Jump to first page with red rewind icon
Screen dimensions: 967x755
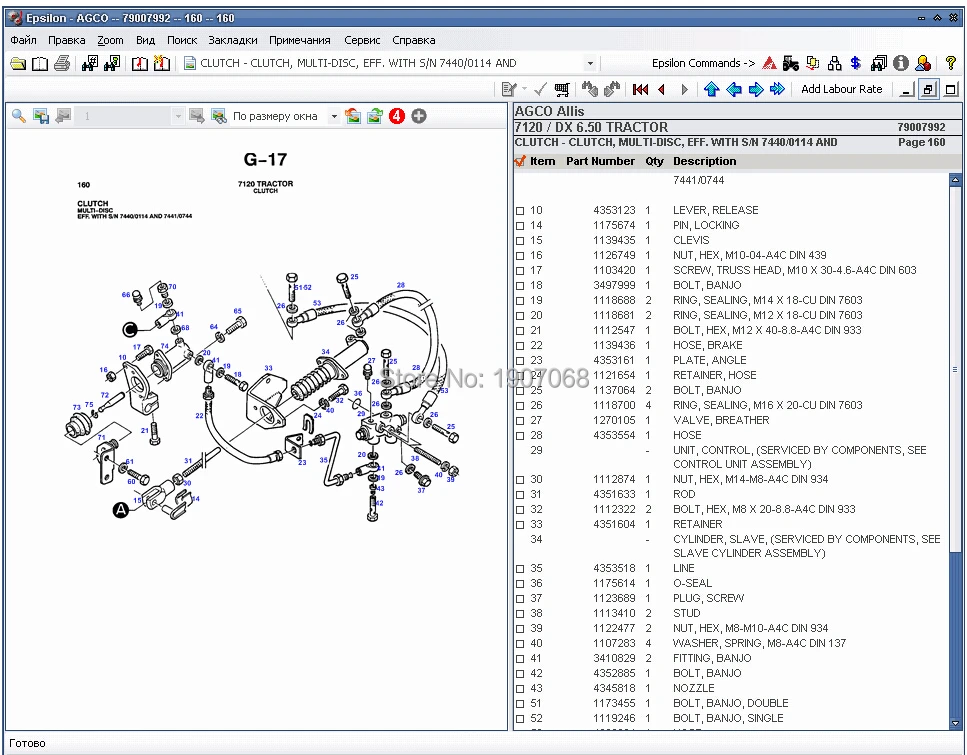coord(640,89)
